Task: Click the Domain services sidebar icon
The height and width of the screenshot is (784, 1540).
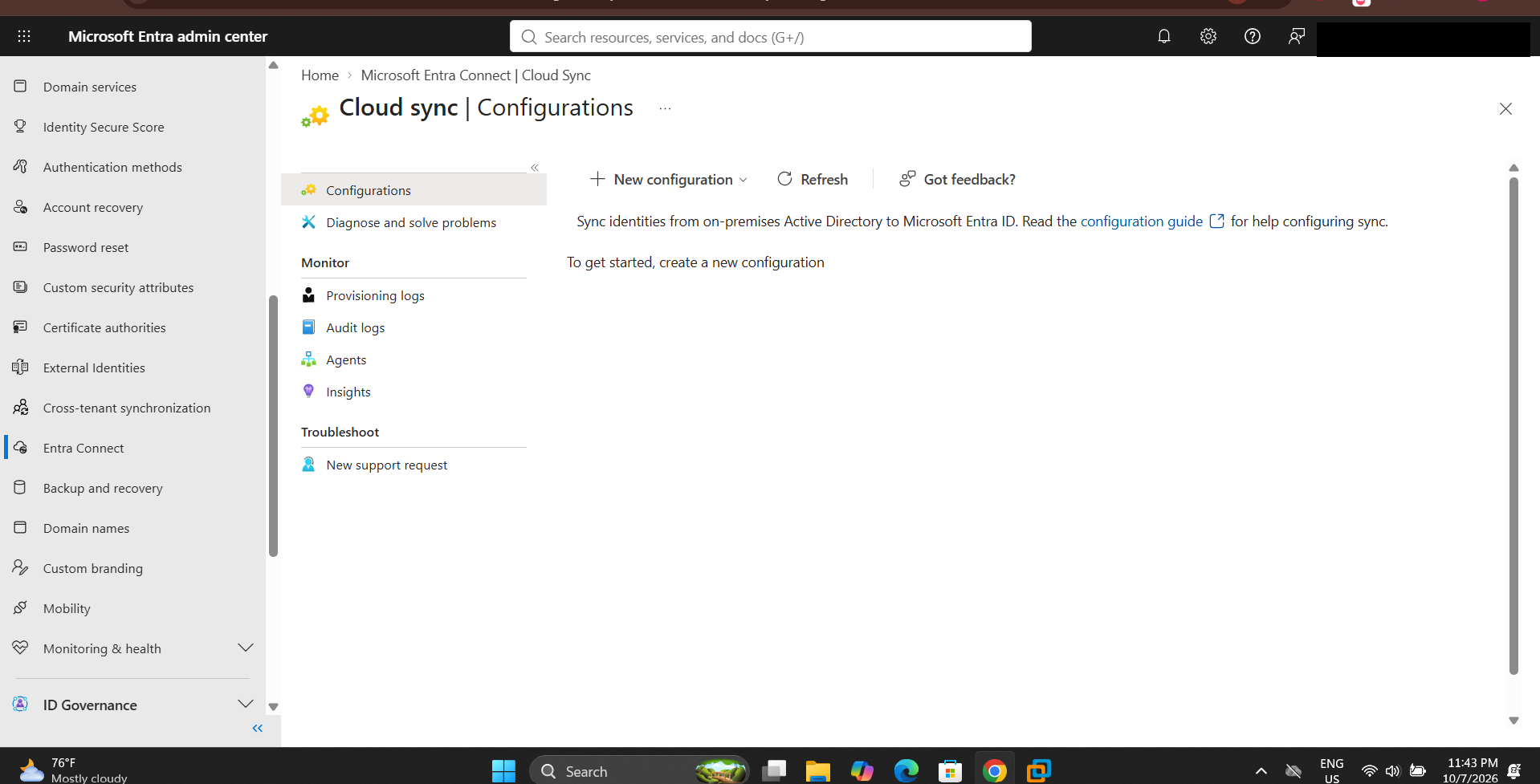Action: (21, 86)
